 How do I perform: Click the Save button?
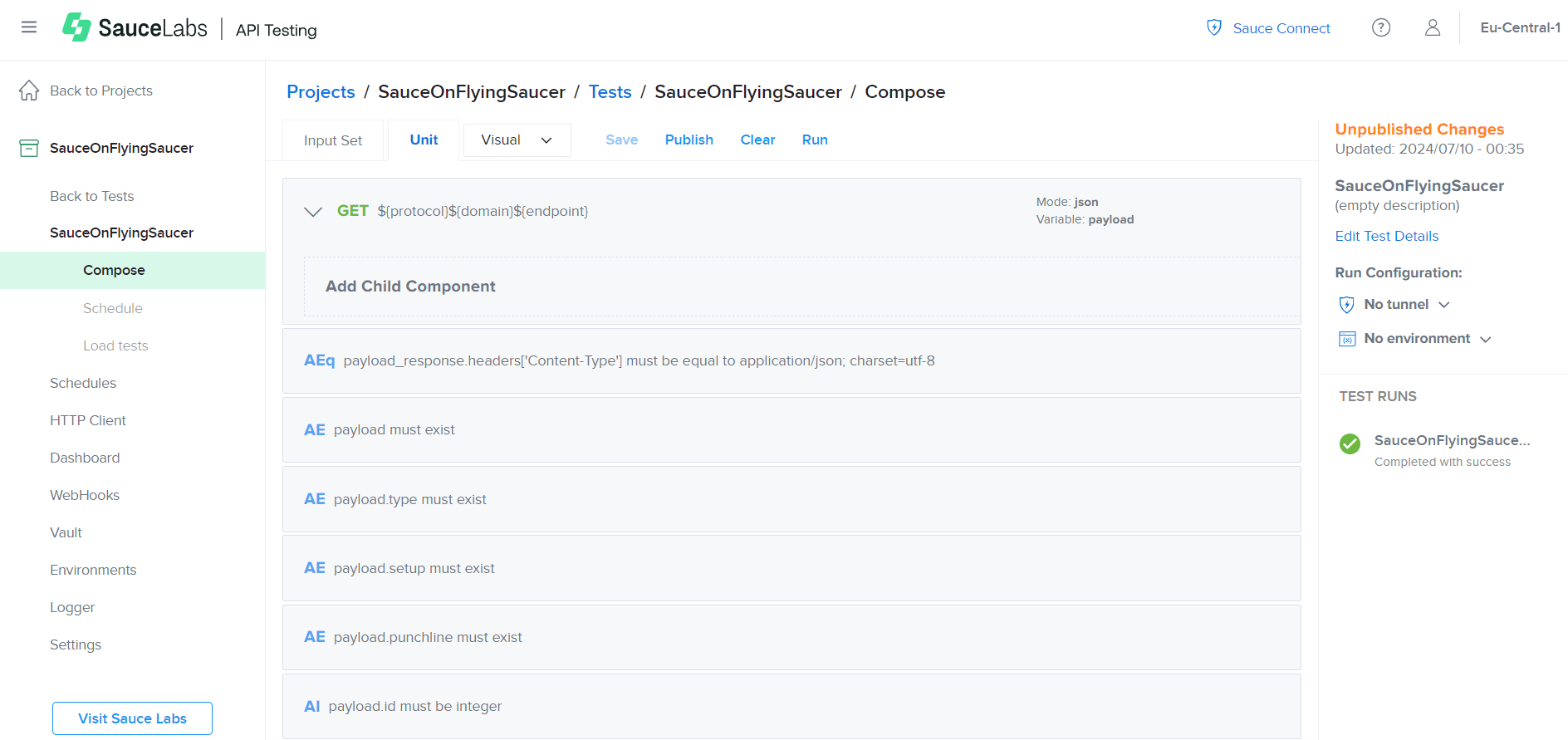pos(621,140)
